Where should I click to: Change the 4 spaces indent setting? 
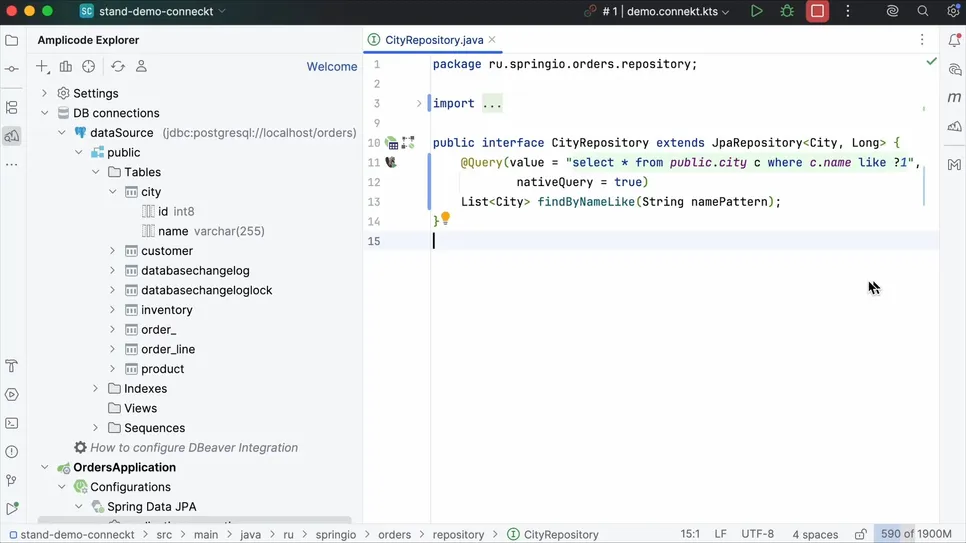click(x=815, y=534)
